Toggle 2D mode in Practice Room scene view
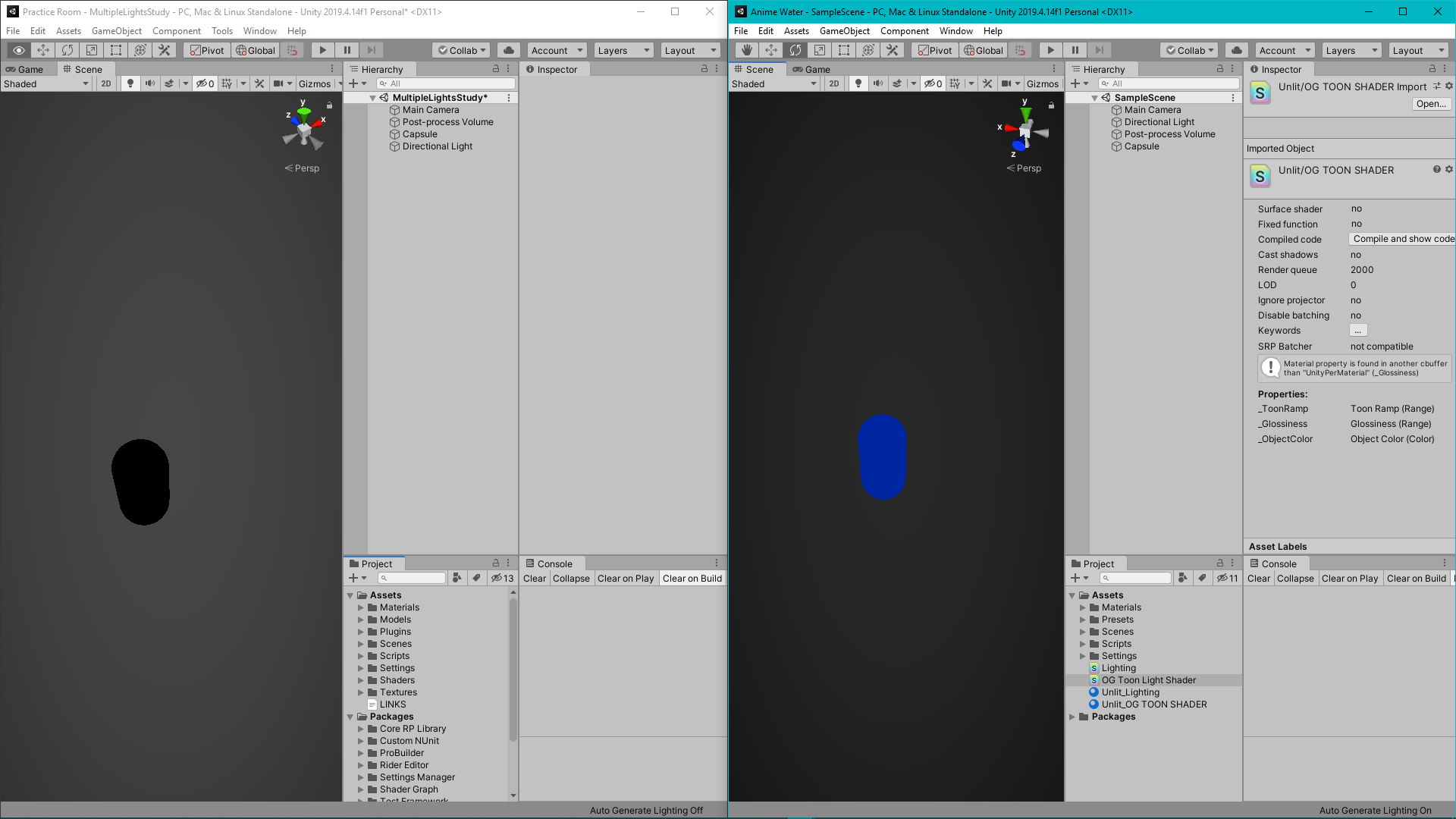This screenshot has height=819, width=1456. (x=105, y=83)
